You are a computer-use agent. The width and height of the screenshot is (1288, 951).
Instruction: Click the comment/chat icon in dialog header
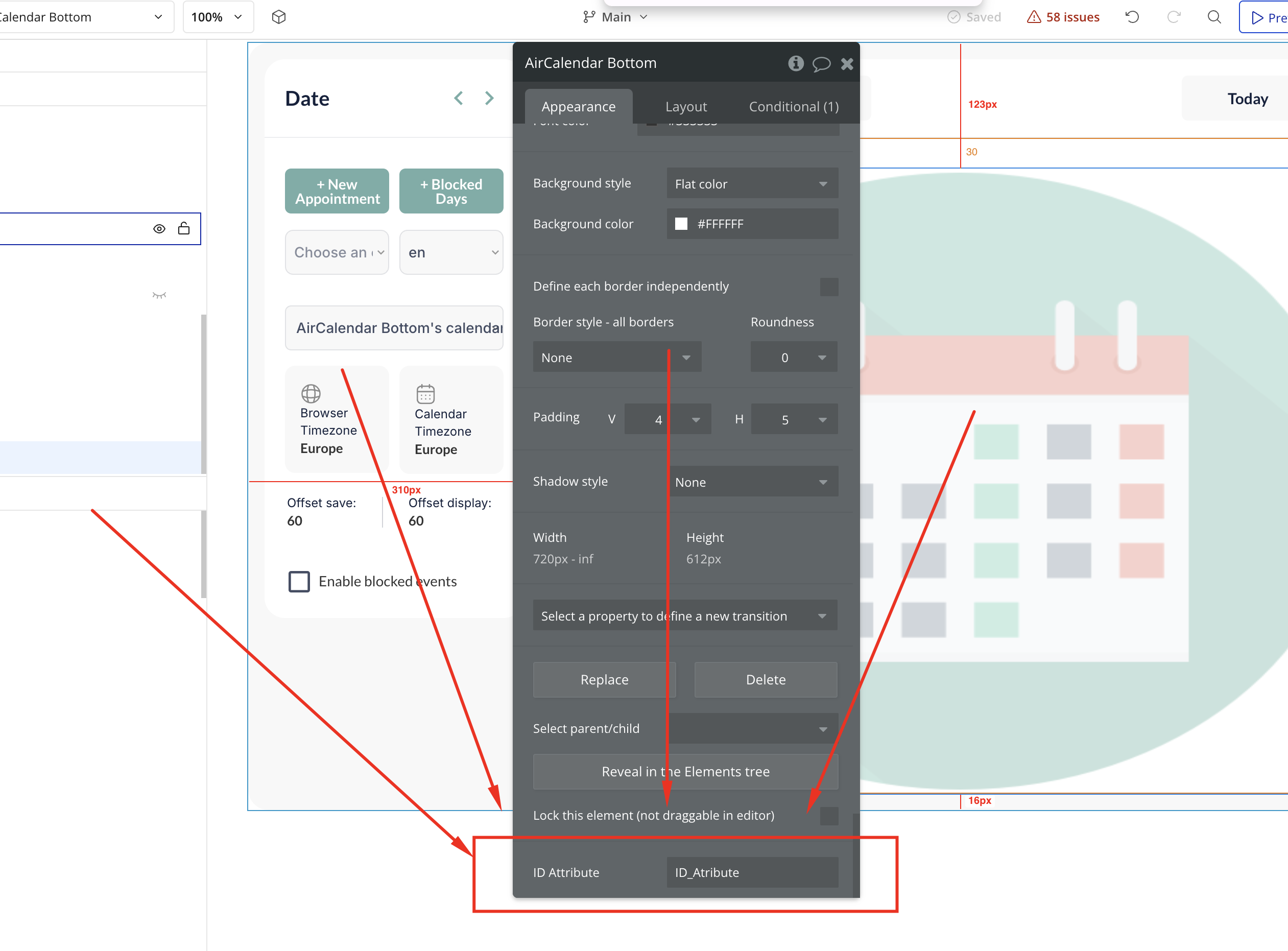821,63
